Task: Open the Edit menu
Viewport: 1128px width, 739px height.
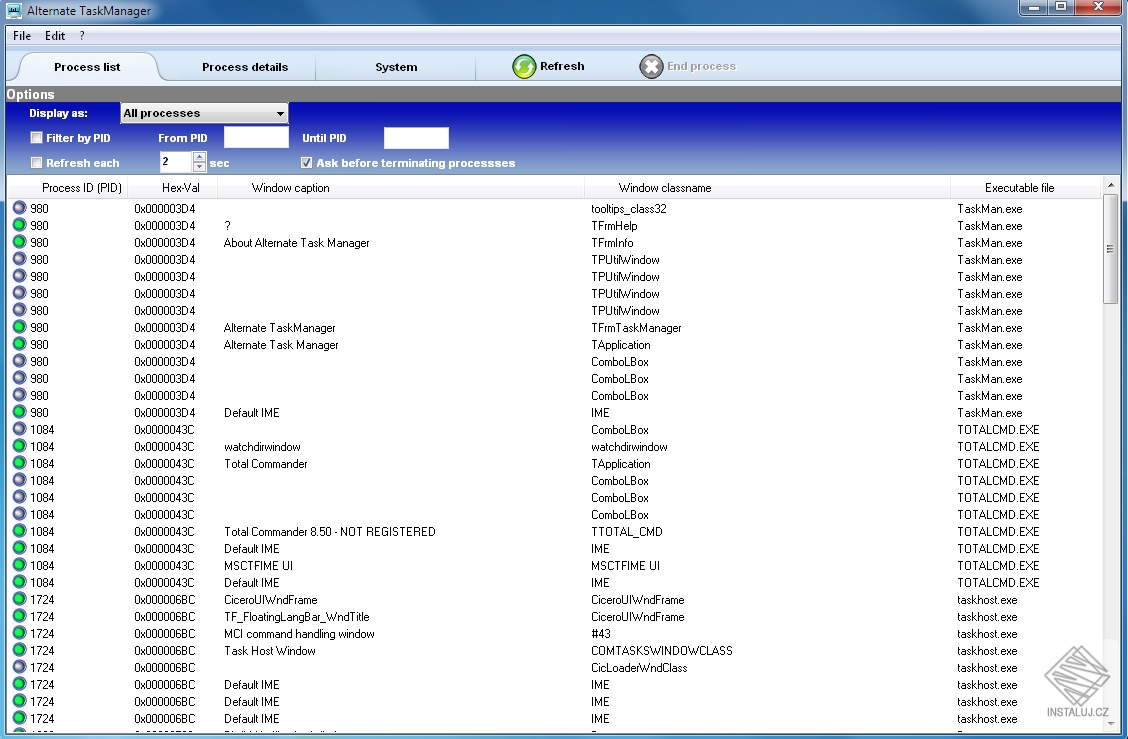Action: click(55, 36)
